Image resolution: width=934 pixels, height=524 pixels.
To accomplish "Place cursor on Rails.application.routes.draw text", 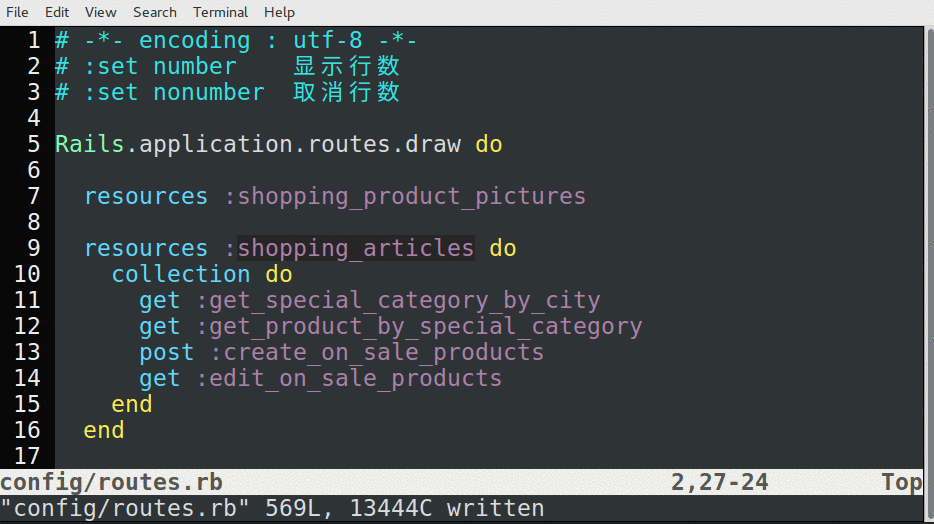I will pyautogui.click(x=258, y=144).
